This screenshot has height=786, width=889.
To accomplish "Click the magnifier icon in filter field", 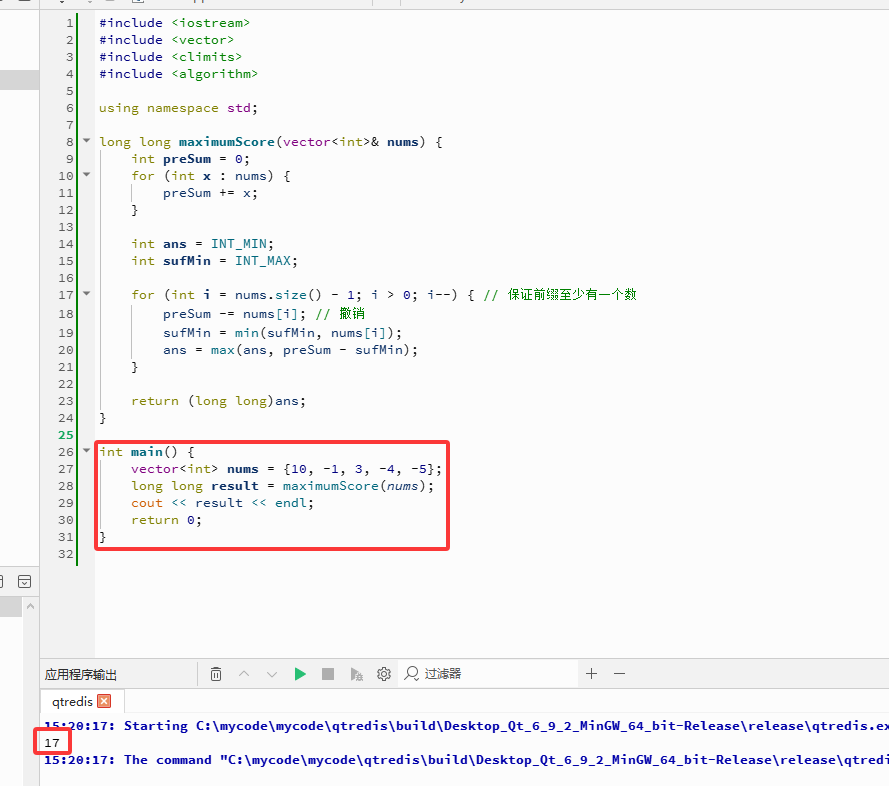I will (x=412, y=673).
